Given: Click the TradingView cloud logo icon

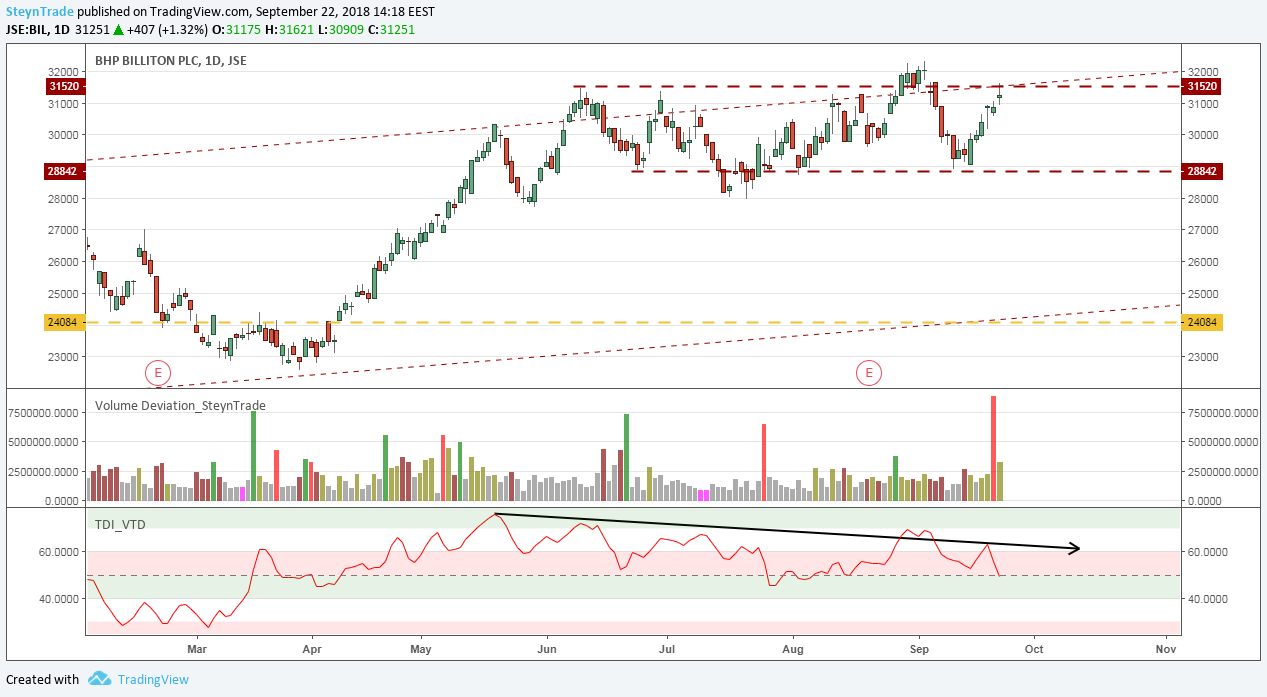Looking at the screenshot, I should click(x=99, y=679).
